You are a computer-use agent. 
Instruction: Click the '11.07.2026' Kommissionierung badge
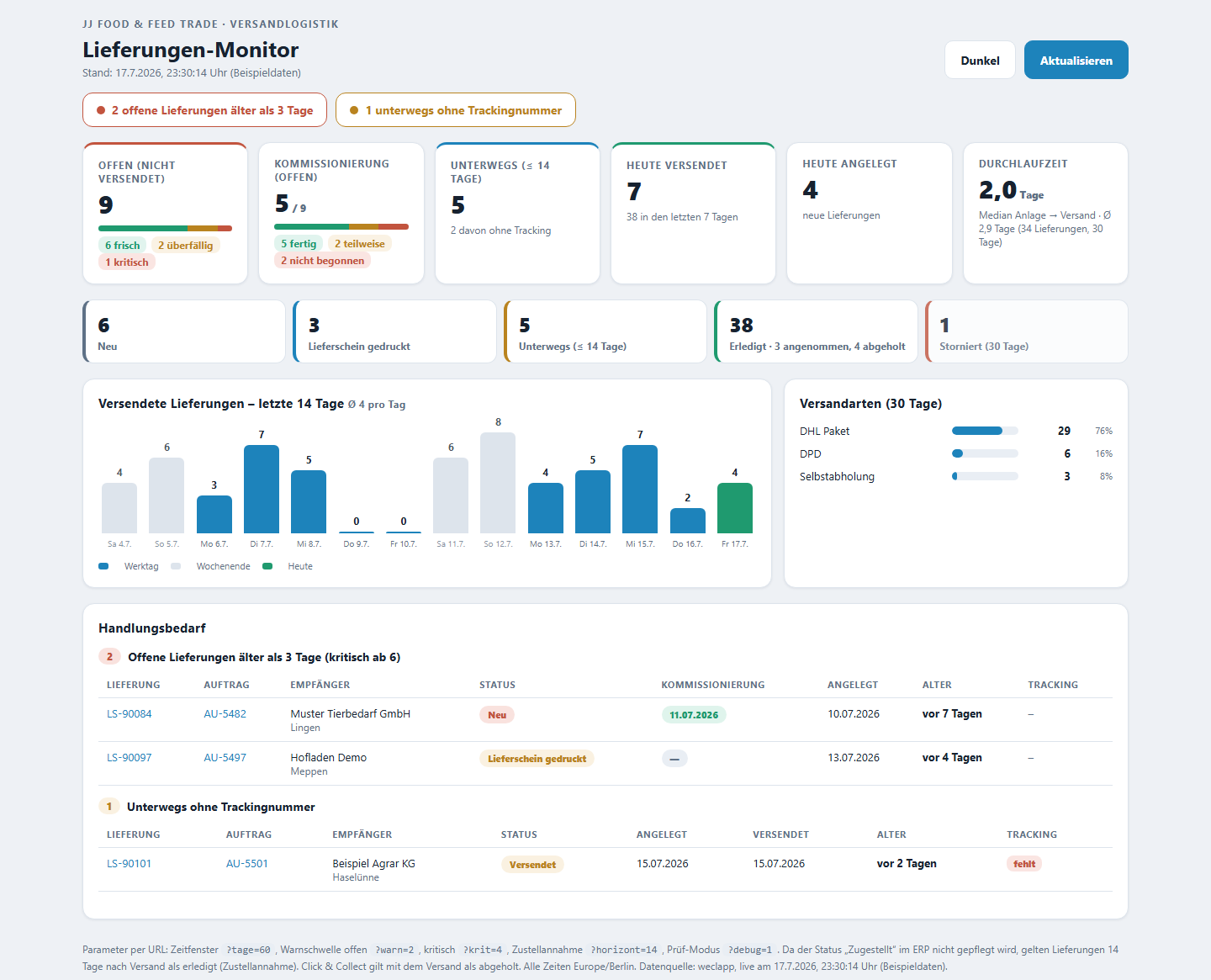[x=694, y=715]
